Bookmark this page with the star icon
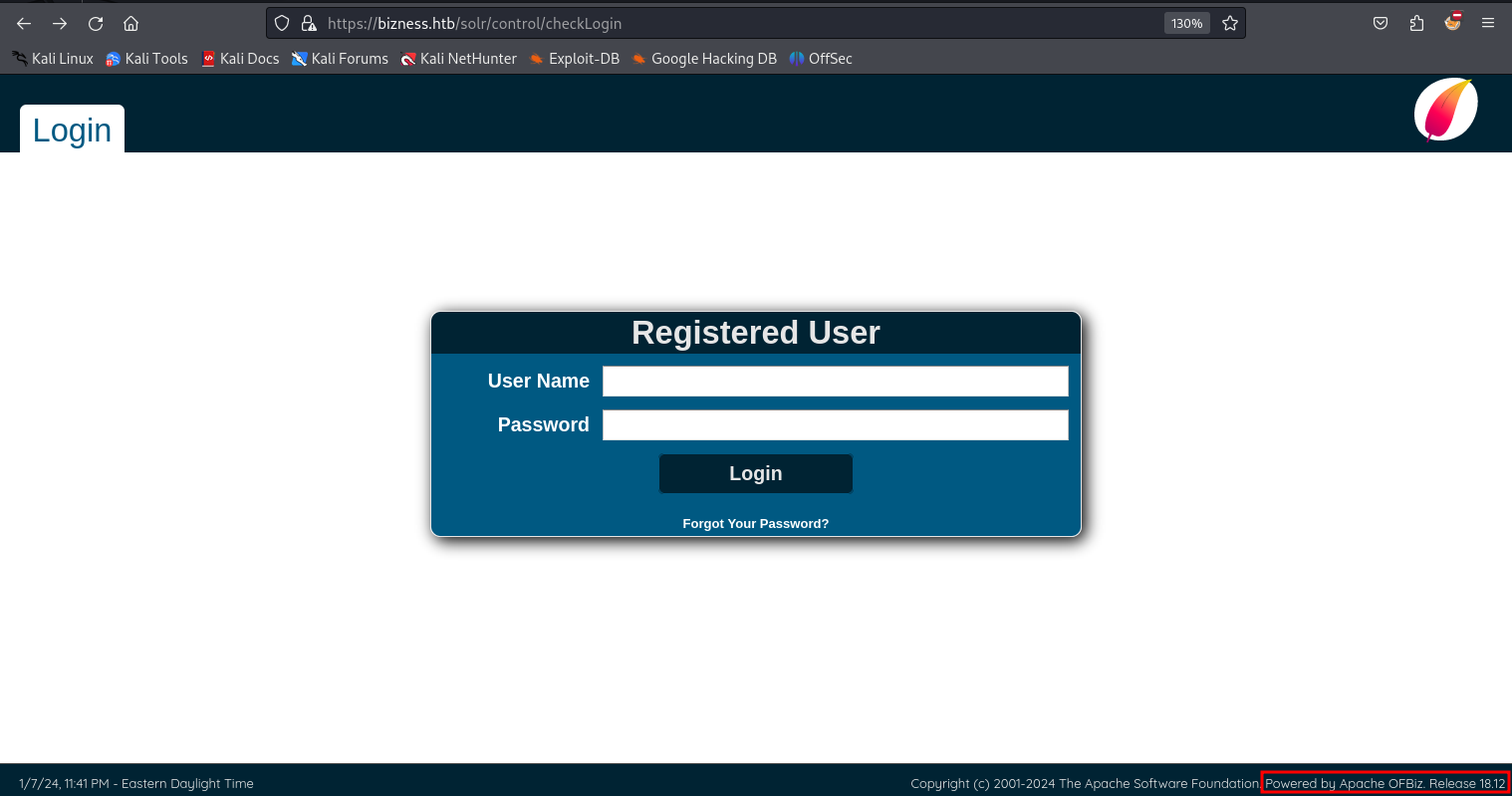Viewport: 1512px width, 796px height. (1230, 23)
